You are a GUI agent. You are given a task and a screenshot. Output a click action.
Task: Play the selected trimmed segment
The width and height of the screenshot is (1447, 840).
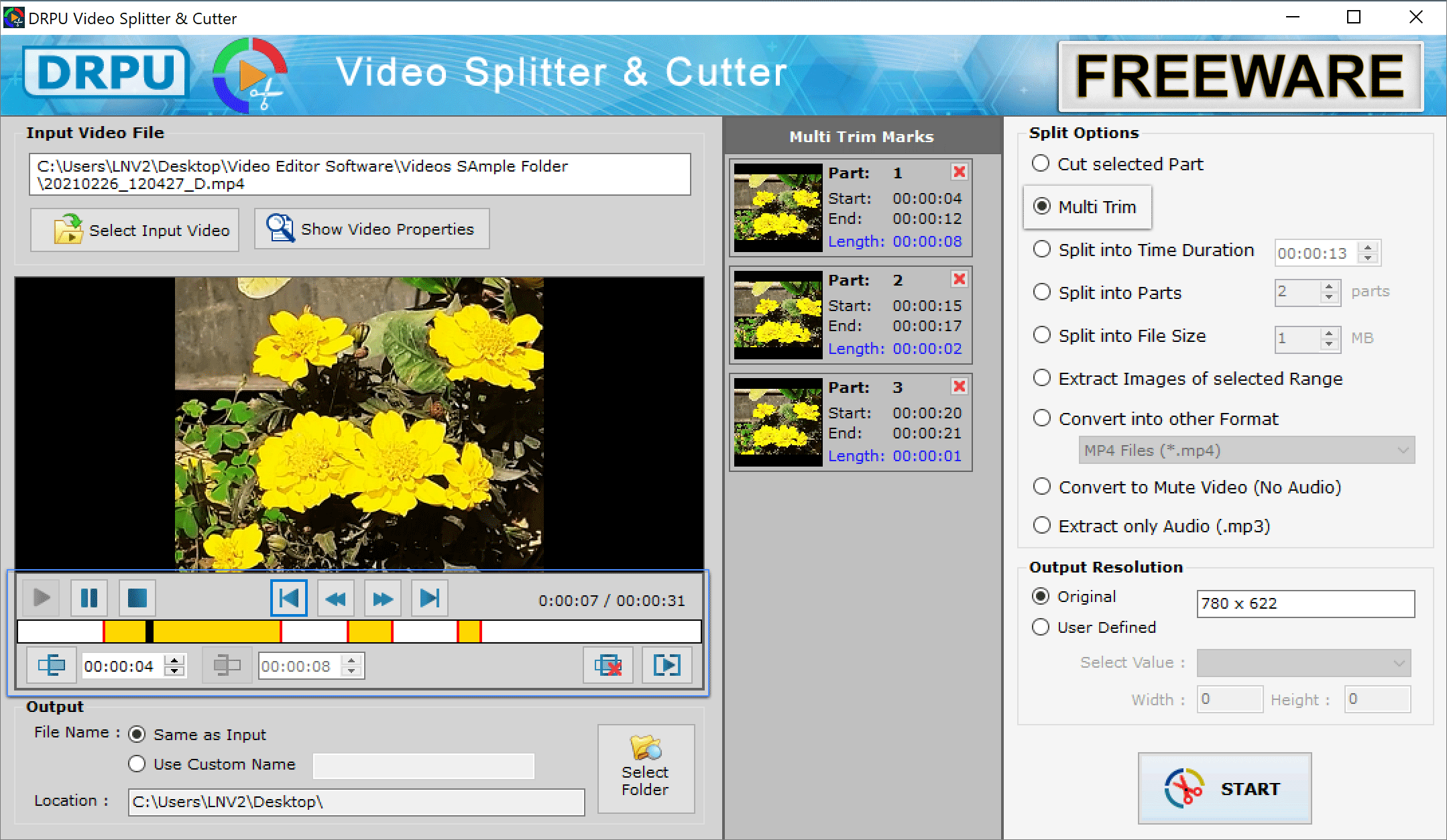(667, 665)
